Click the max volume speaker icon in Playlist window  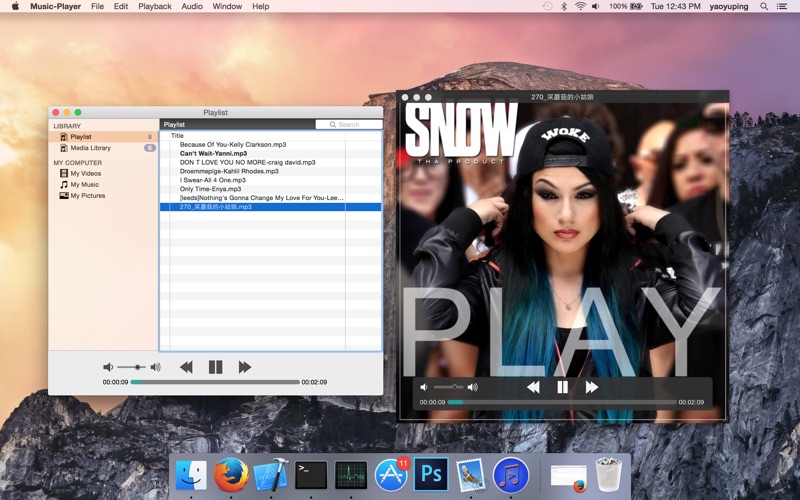pos(156,367)
